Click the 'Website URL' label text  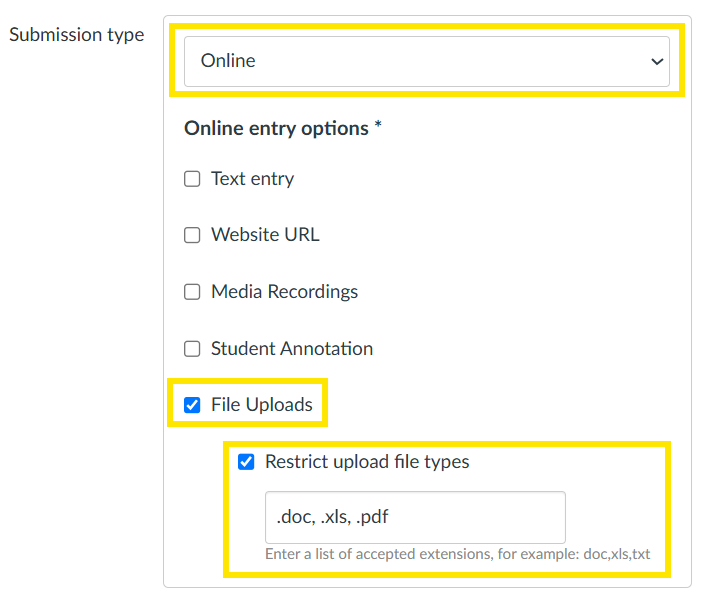click(265, 235)
